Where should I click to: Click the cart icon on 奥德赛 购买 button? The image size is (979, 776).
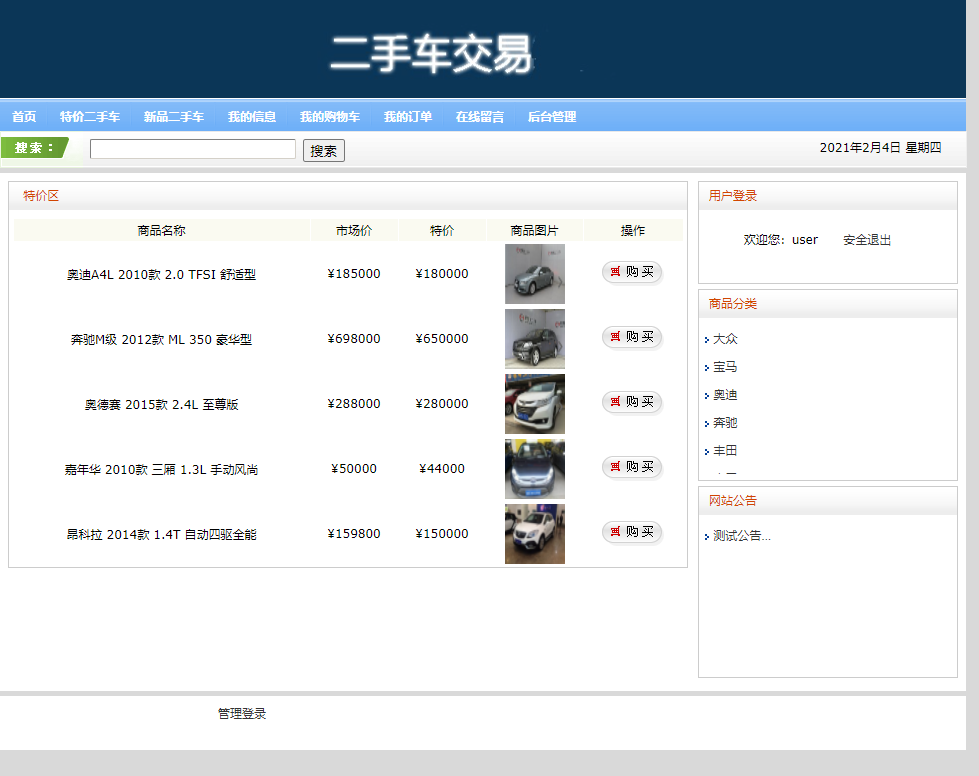pyautogui.click(x=617, y=402)
